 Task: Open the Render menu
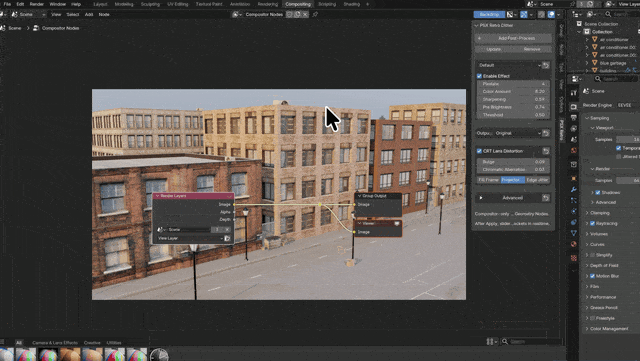37,4
